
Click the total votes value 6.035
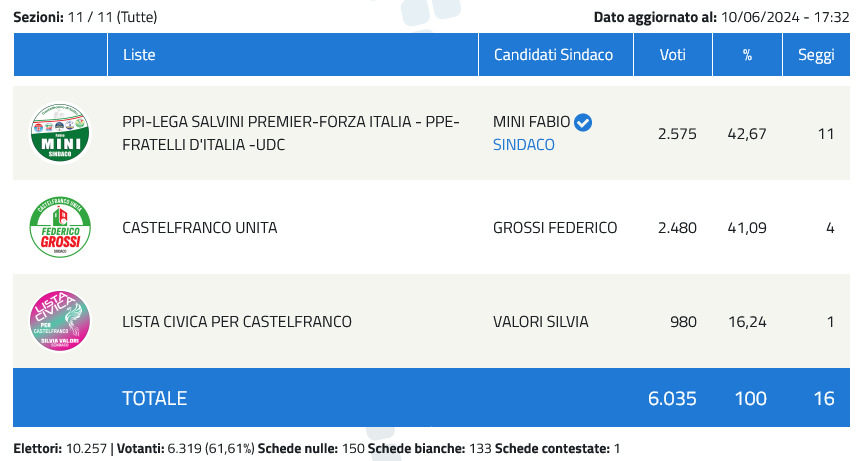pos(672,398)
